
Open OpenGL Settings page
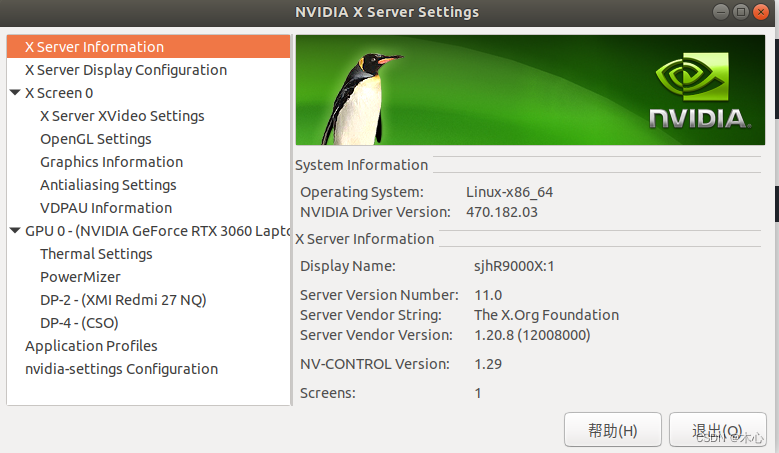pos(96,139)
